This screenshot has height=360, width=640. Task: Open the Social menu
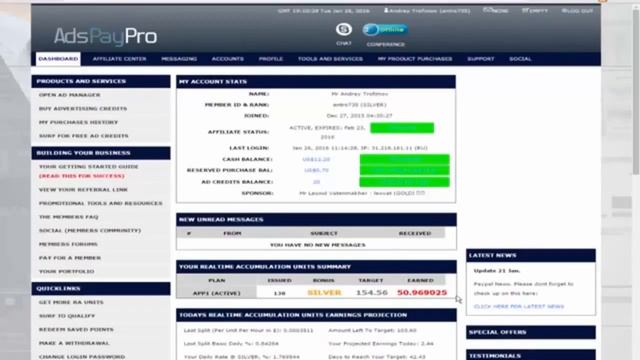pyautogui.click(x=520, y=59)
